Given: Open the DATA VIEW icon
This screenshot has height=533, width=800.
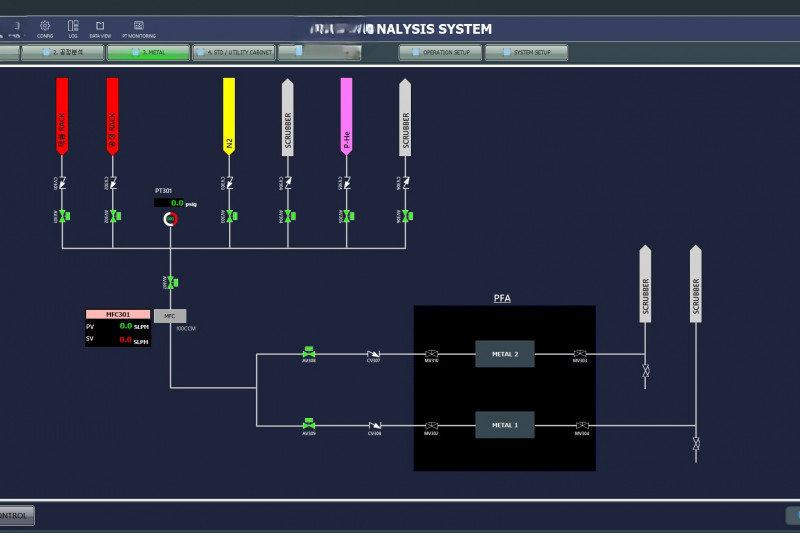Looking at the screenshot, I should point(100,25).
